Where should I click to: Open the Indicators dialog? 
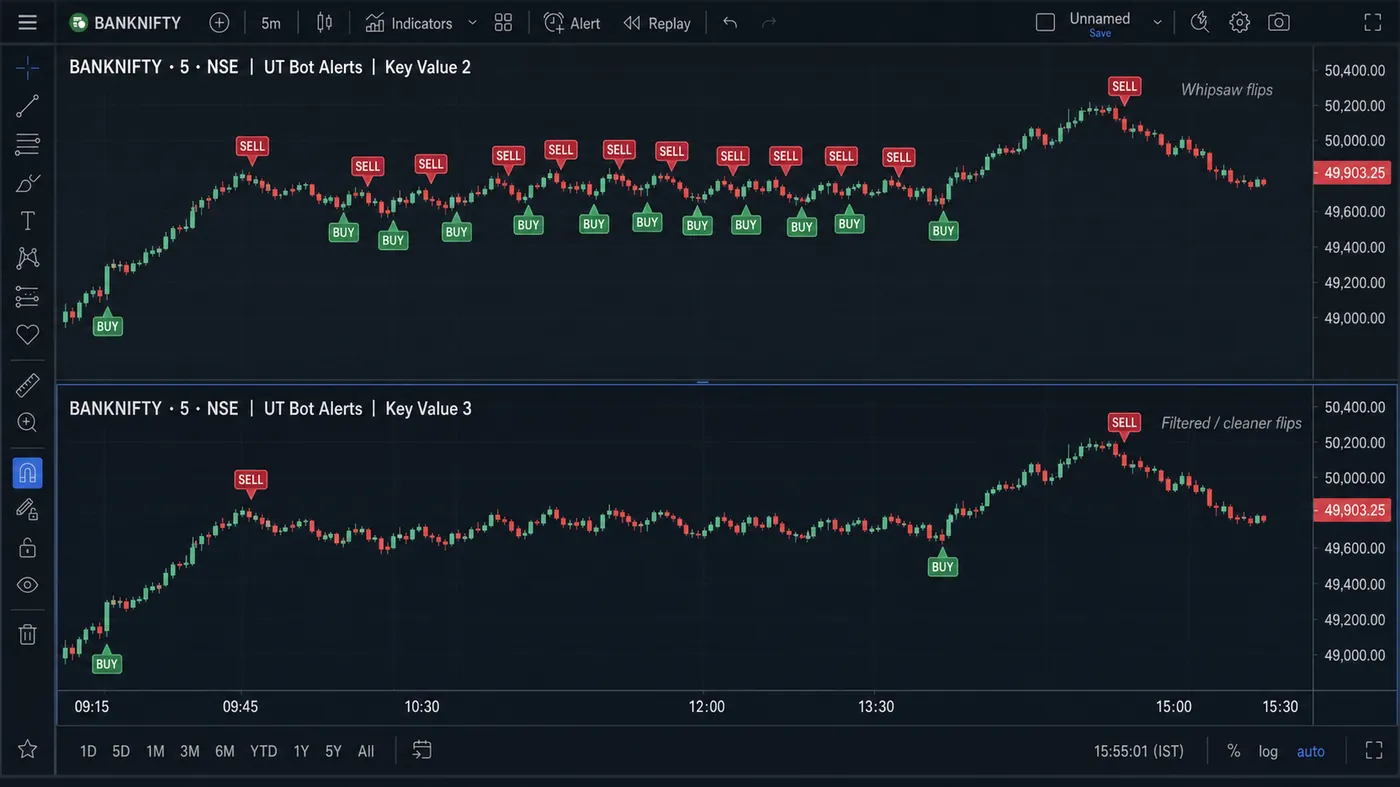[x=409, y=22]
